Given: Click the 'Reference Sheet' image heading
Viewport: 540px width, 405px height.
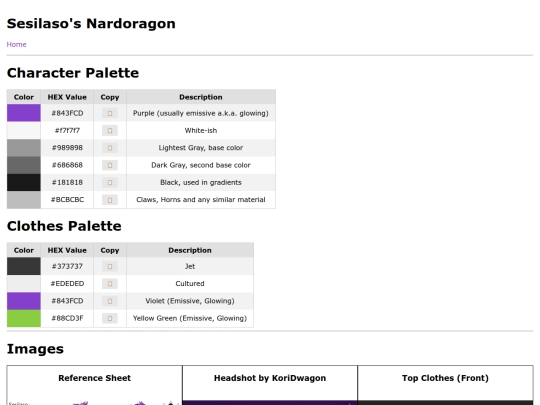Looking at the screenshot, I should coord(94,378).
